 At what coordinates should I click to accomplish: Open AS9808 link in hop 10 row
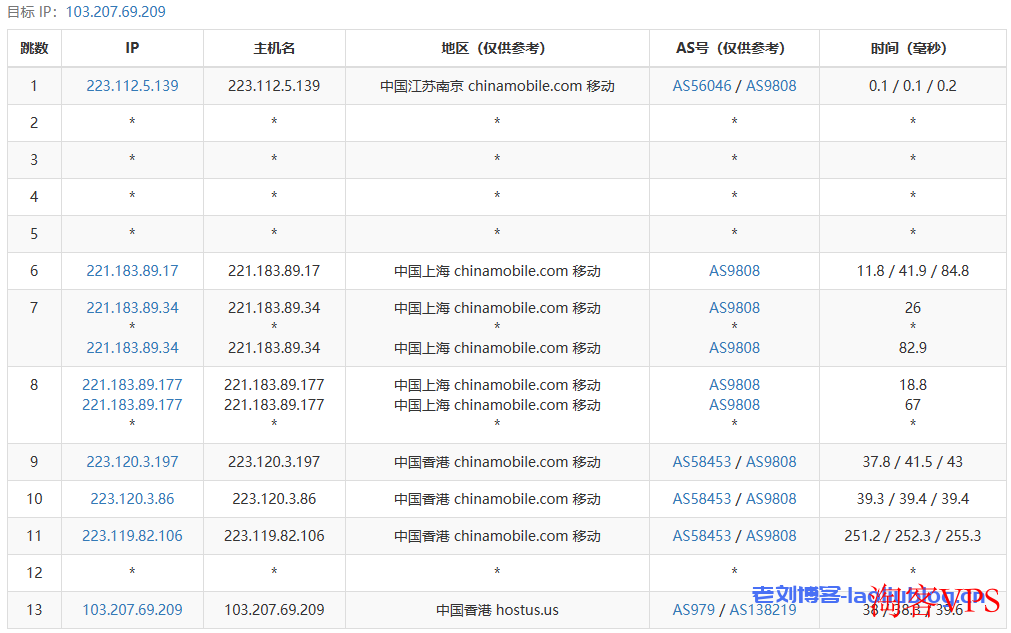pos(771,498)
